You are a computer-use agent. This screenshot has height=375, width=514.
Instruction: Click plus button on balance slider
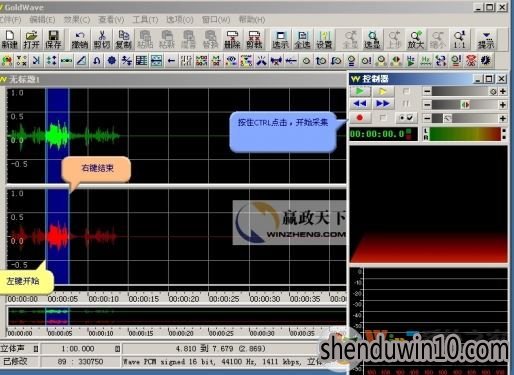[x=503, y=105]
